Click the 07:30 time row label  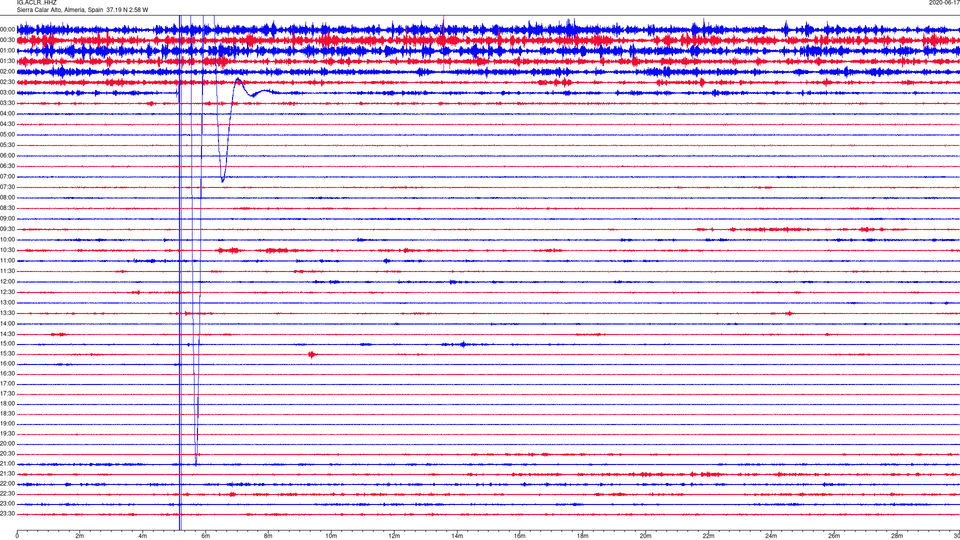coord(7,187)
